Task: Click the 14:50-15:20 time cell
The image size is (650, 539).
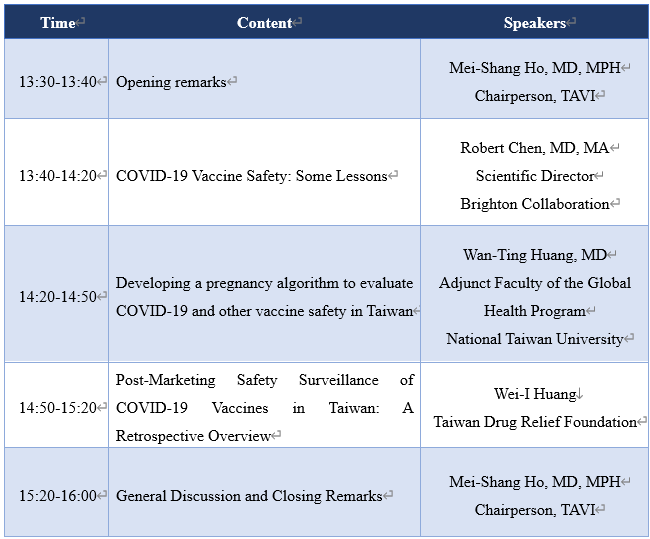Action: [57, 408]
